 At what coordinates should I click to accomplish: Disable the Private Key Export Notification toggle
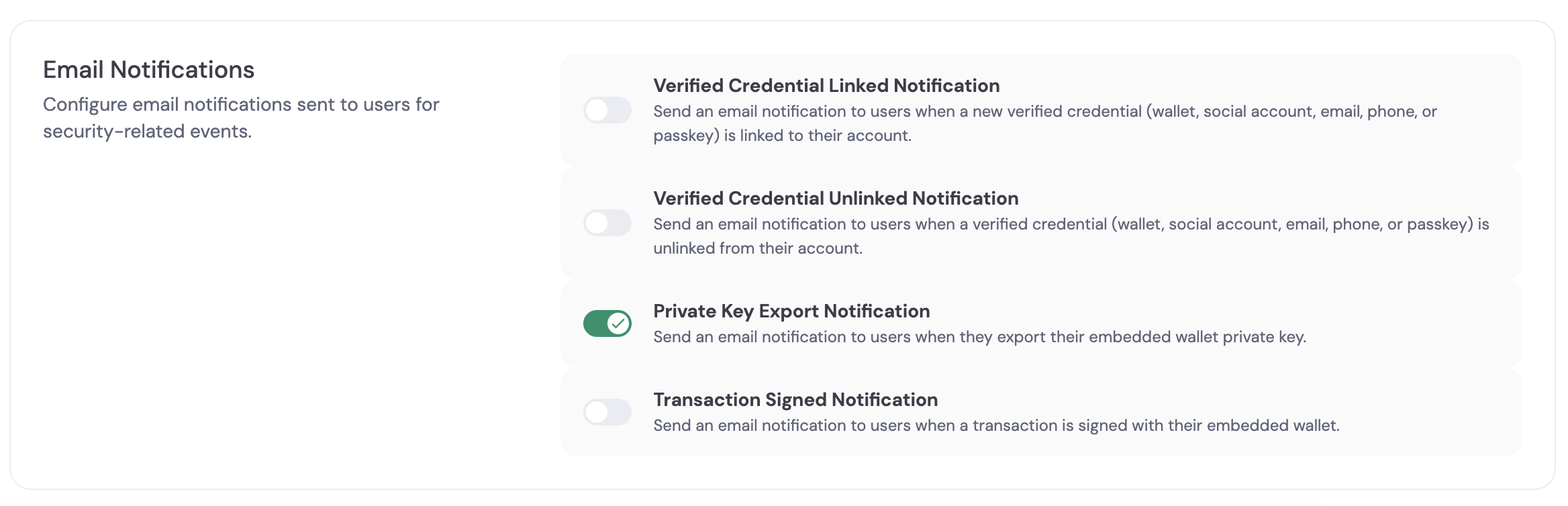click(607, 323)
